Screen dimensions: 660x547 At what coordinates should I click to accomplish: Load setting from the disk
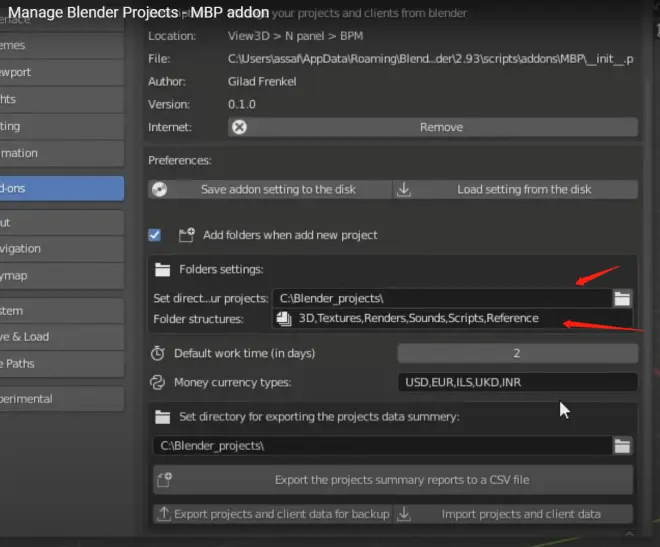pos(515,189)
